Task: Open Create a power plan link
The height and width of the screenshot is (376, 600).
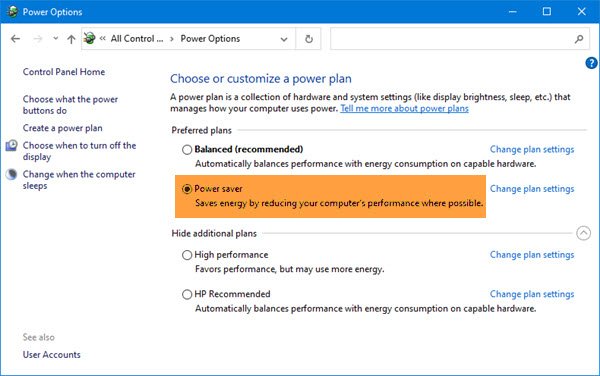Action: (62, 128)
